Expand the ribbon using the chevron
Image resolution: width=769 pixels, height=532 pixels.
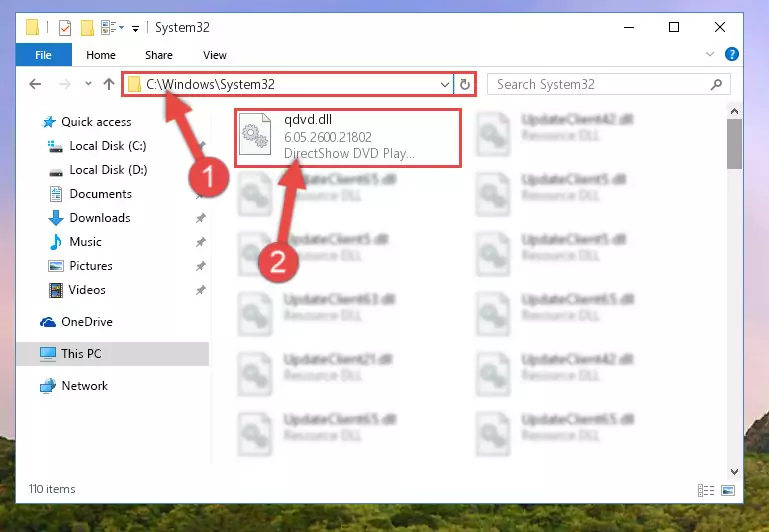tap(710, 54)
